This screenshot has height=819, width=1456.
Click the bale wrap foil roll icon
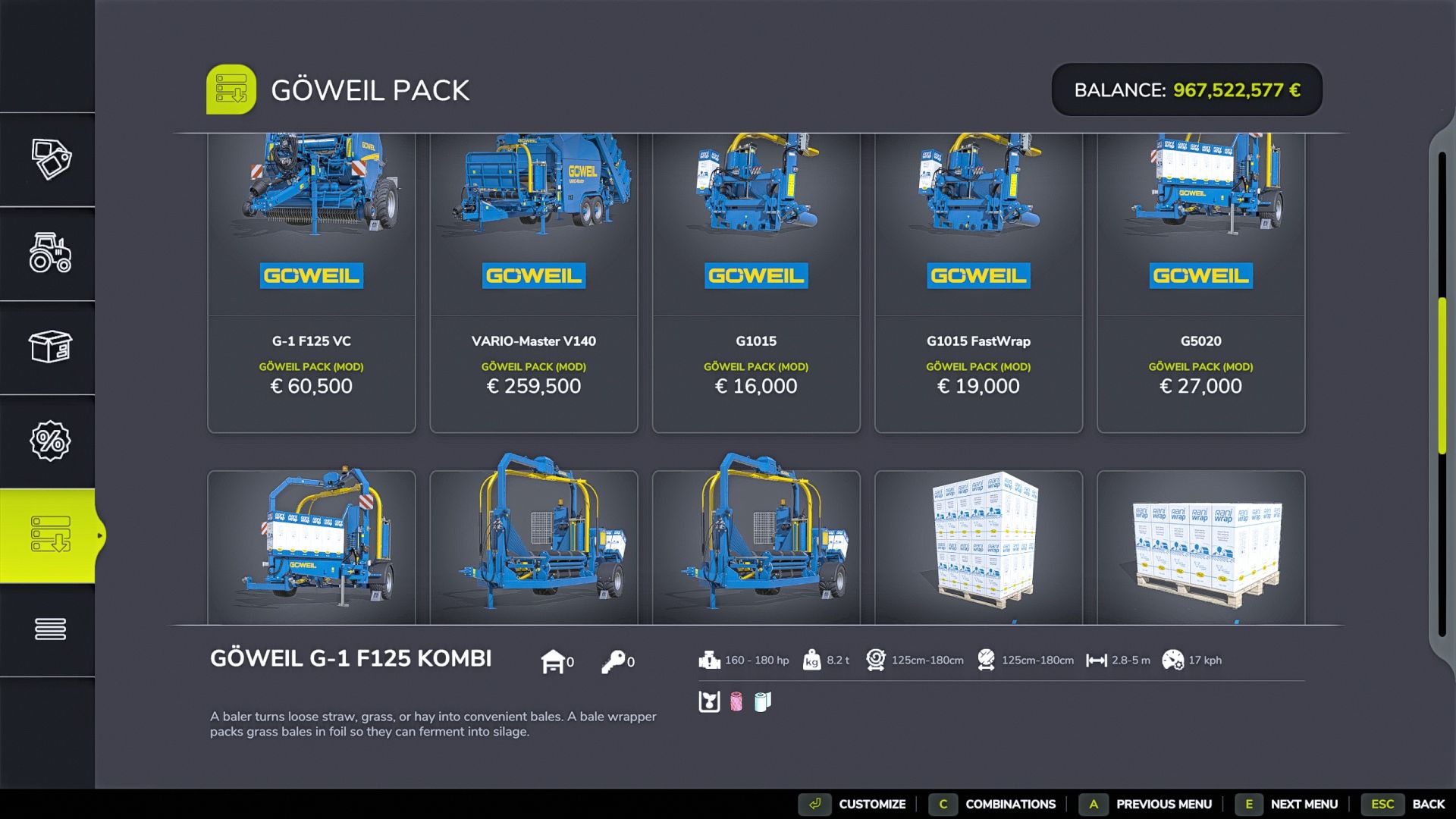[763, 701]
